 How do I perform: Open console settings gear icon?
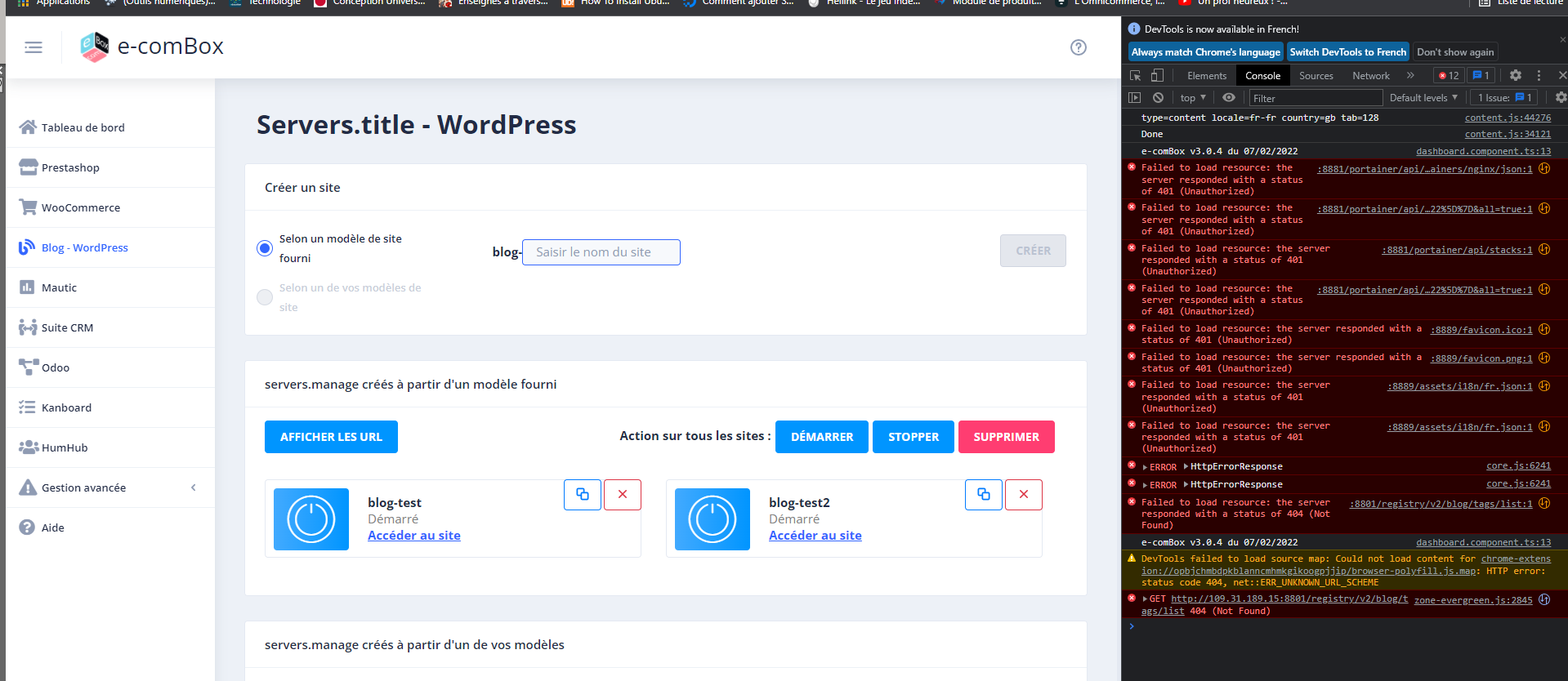(x=1561, y=97)
